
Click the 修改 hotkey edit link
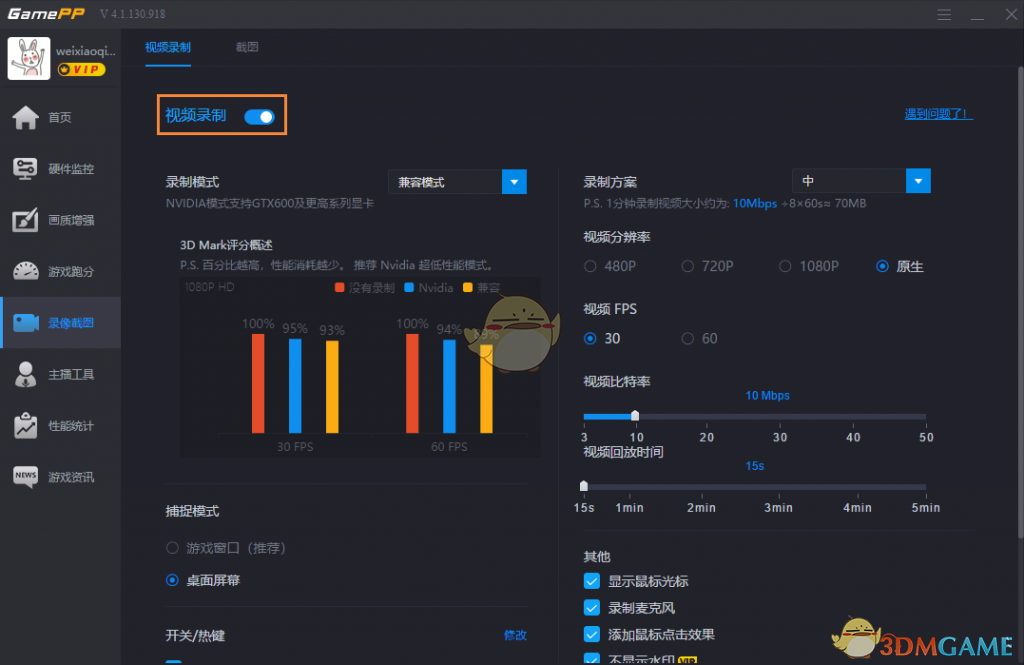pos(515,635)
